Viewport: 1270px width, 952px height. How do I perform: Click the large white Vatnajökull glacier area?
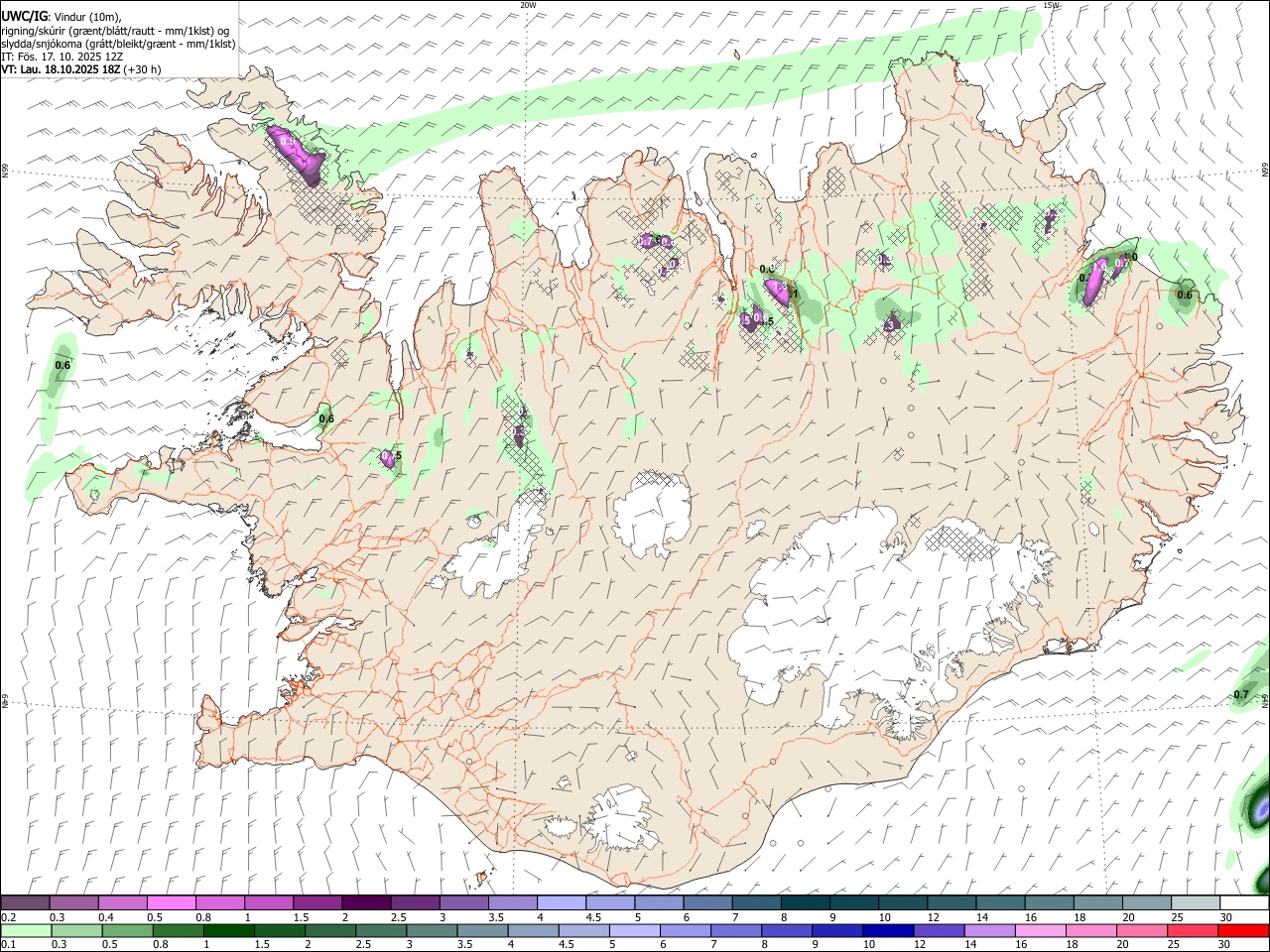tap(853, 615)
